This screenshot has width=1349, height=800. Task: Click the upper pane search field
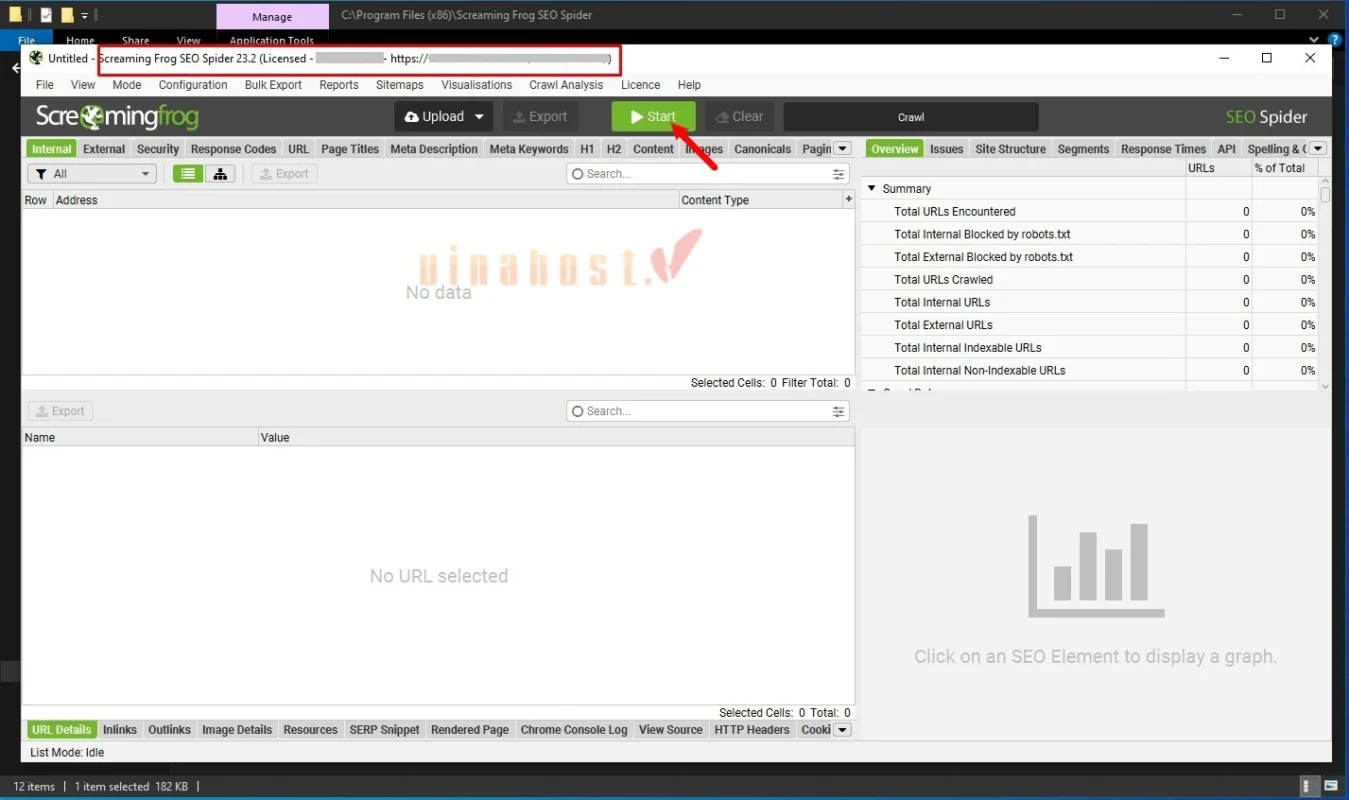click(708, 174)
